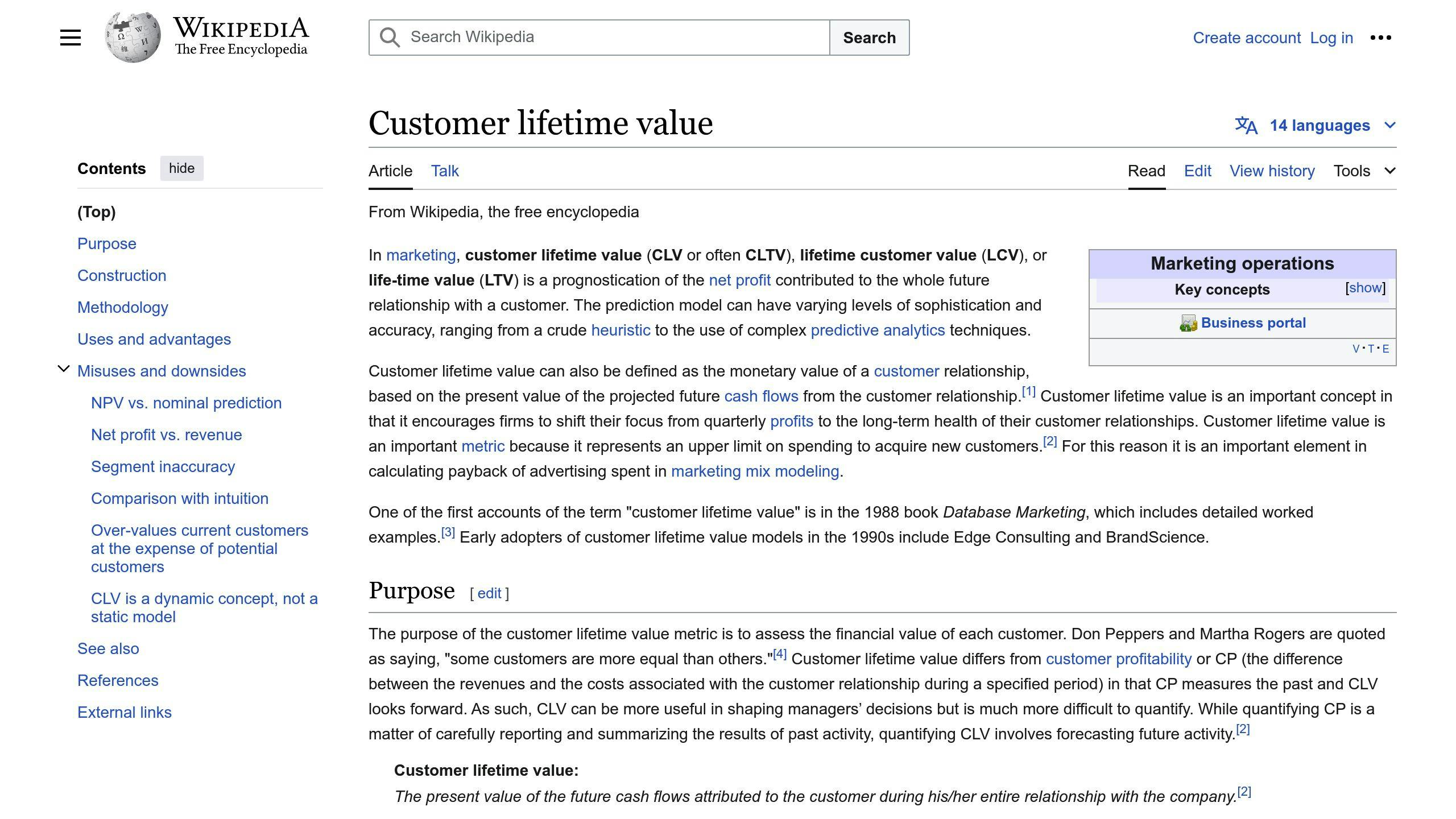Open the main hamburger menu
This screenshot has width=1456, height=819.
tap(71, 38)
